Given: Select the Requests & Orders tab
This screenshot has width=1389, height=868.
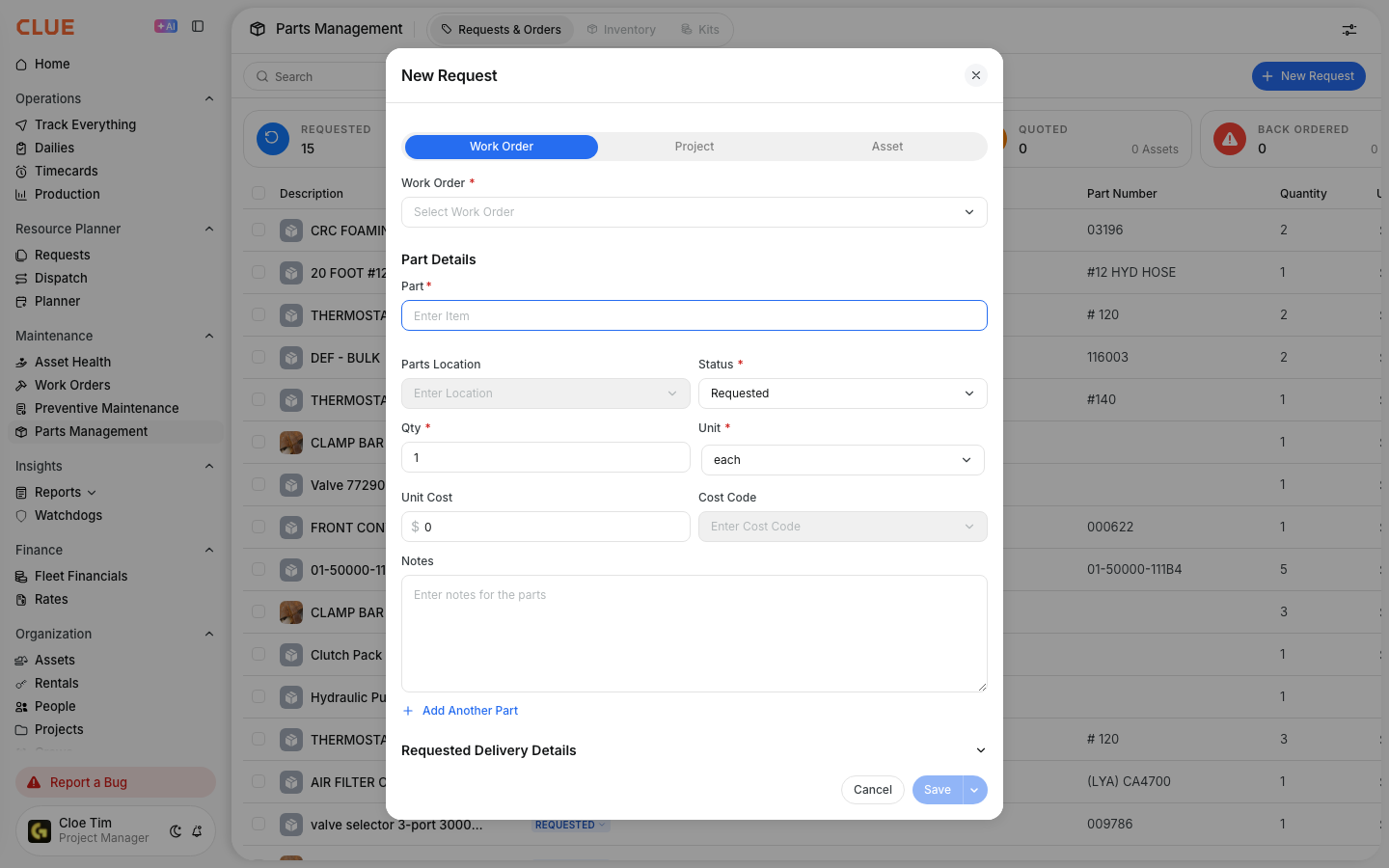Looking at the screenshot, I should [x=502, y=30].
